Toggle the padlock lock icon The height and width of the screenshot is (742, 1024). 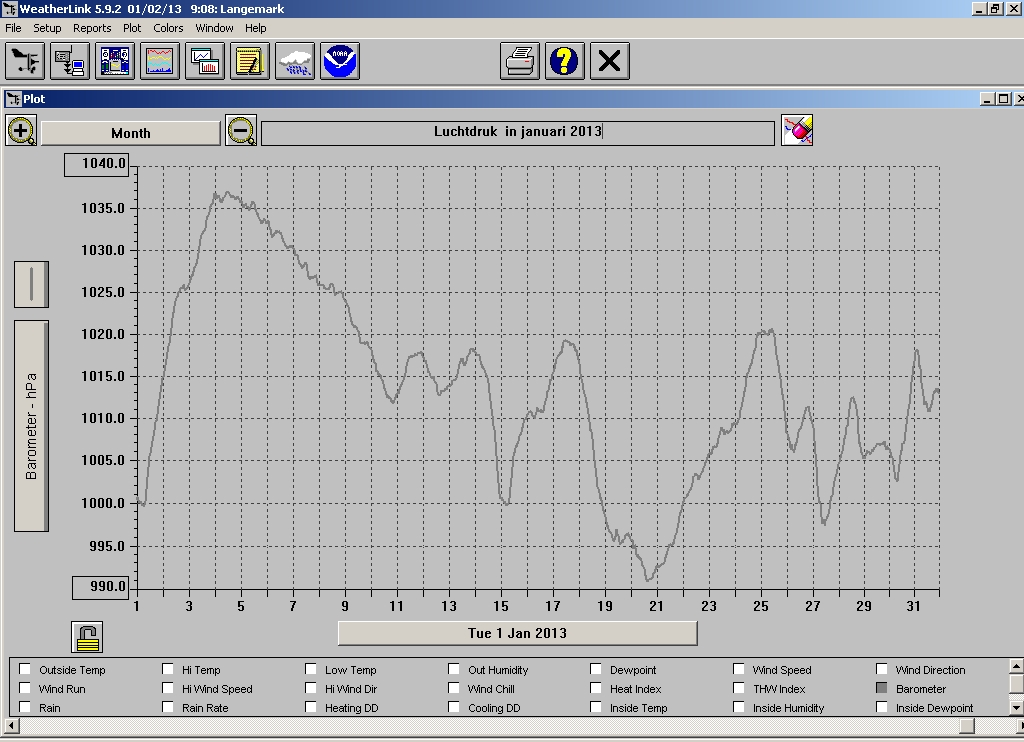click(x=87, y=637)
